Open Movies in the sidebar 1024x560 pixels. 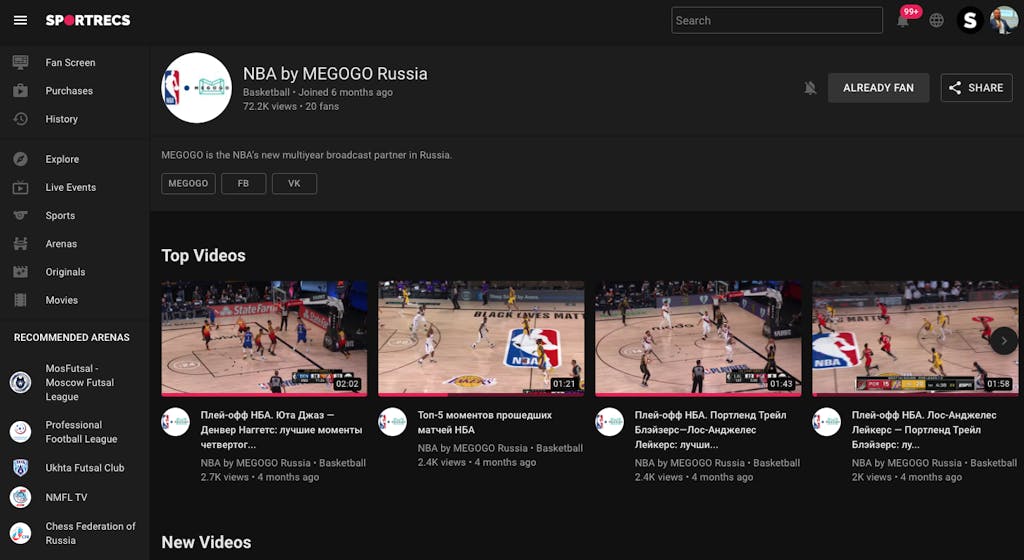point(61,300)
